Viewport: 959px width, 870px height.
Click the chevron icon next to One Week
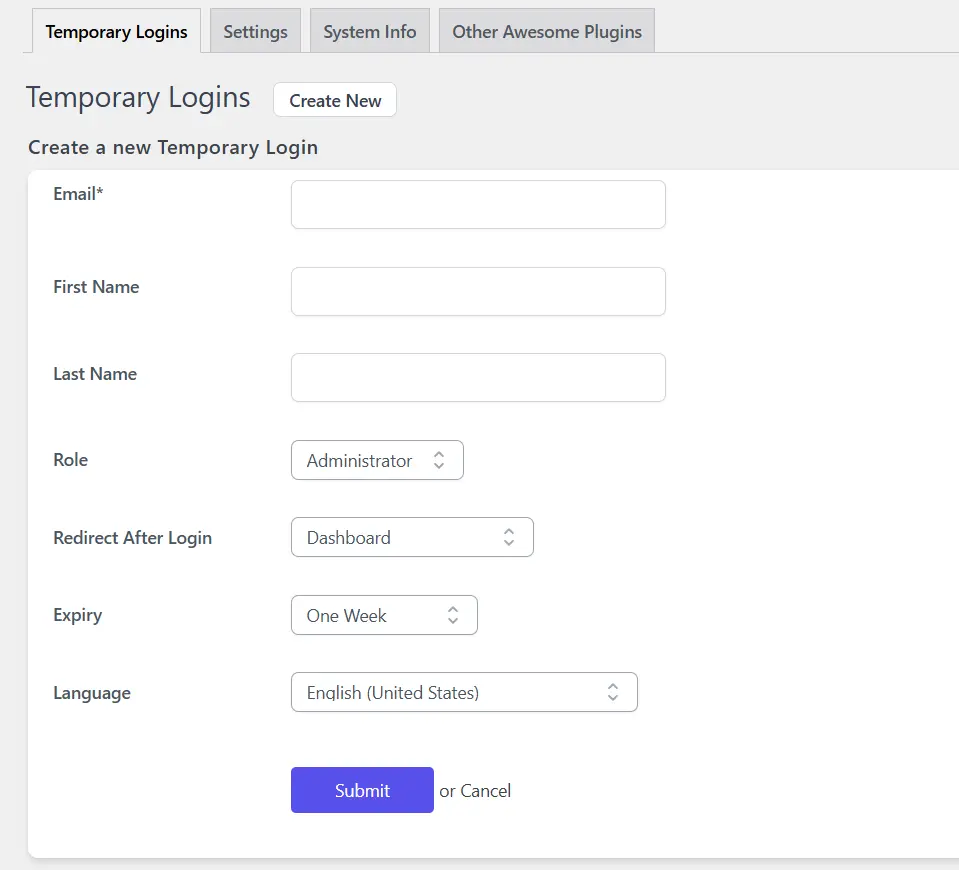pos(453,615)
